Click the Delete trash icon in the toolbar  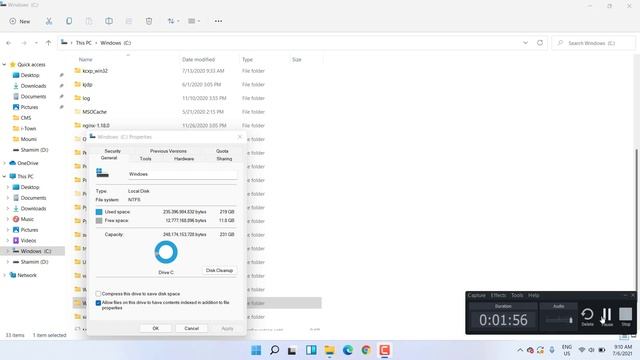(149, 21)
